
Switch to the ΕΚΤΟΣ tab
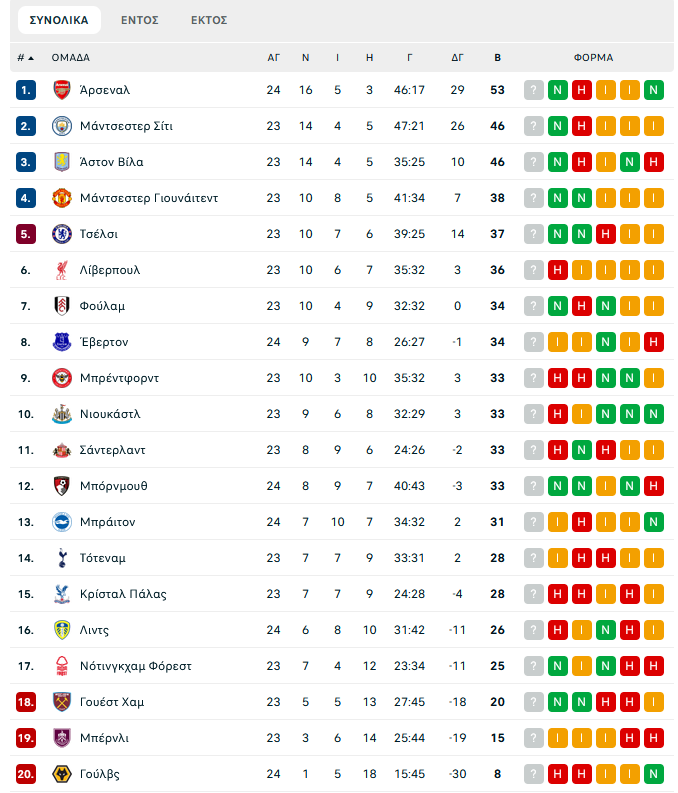209,20
